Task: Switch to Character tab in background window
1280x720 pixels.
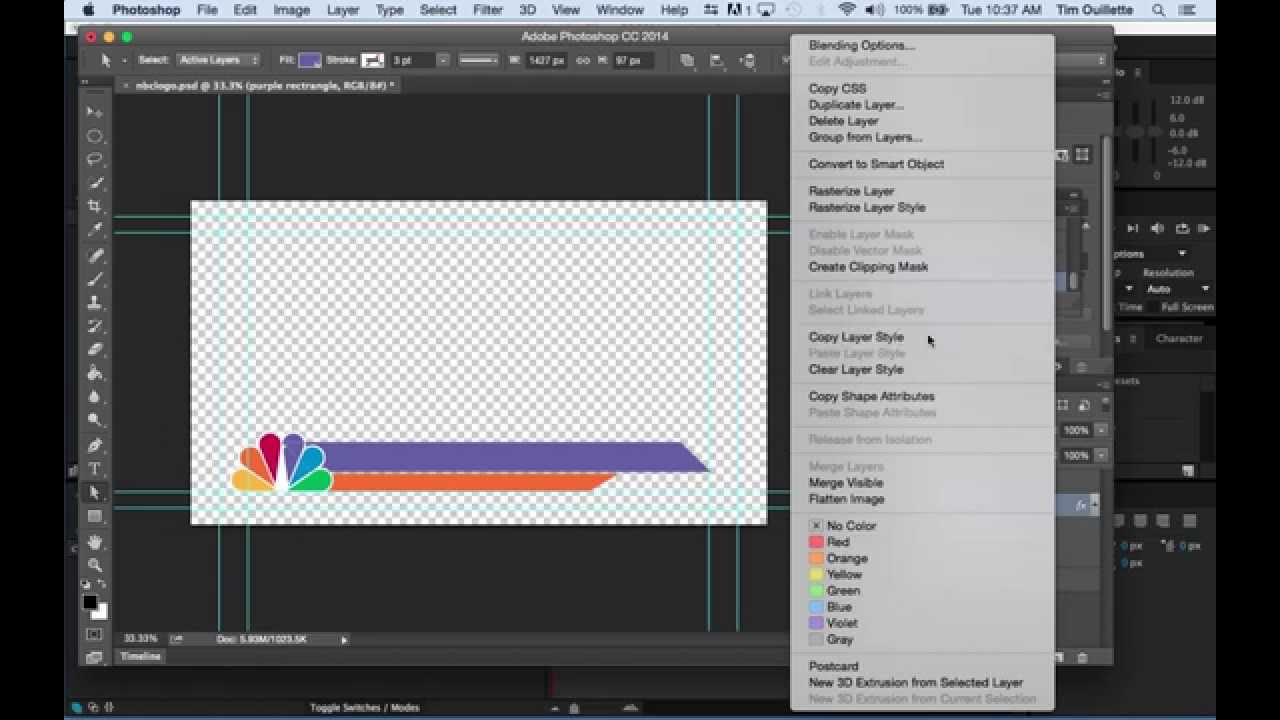Action: [x=1179, y=338]
